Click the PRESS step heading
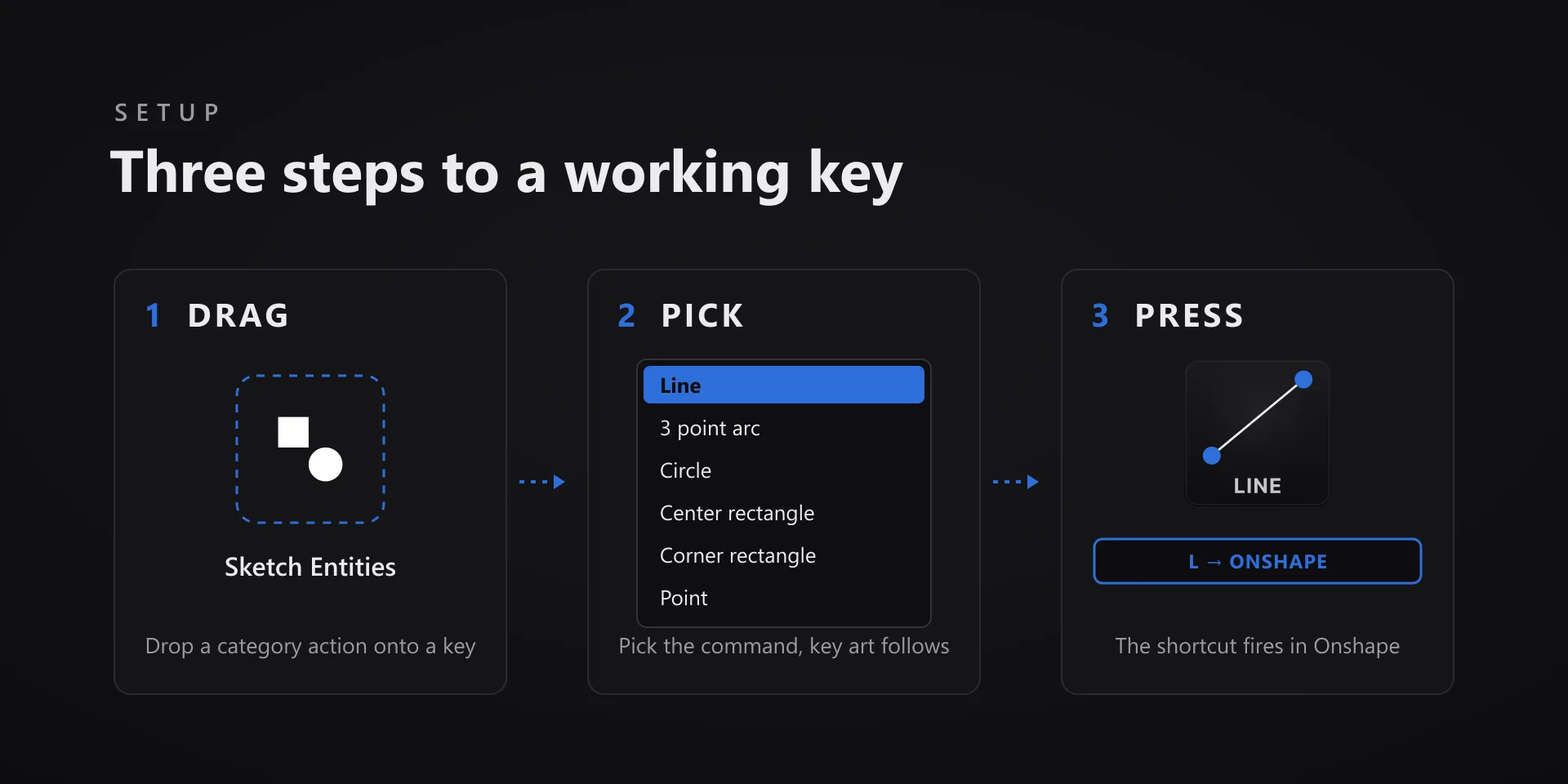Screen dimensions: 1568x784 point(1189,315)
